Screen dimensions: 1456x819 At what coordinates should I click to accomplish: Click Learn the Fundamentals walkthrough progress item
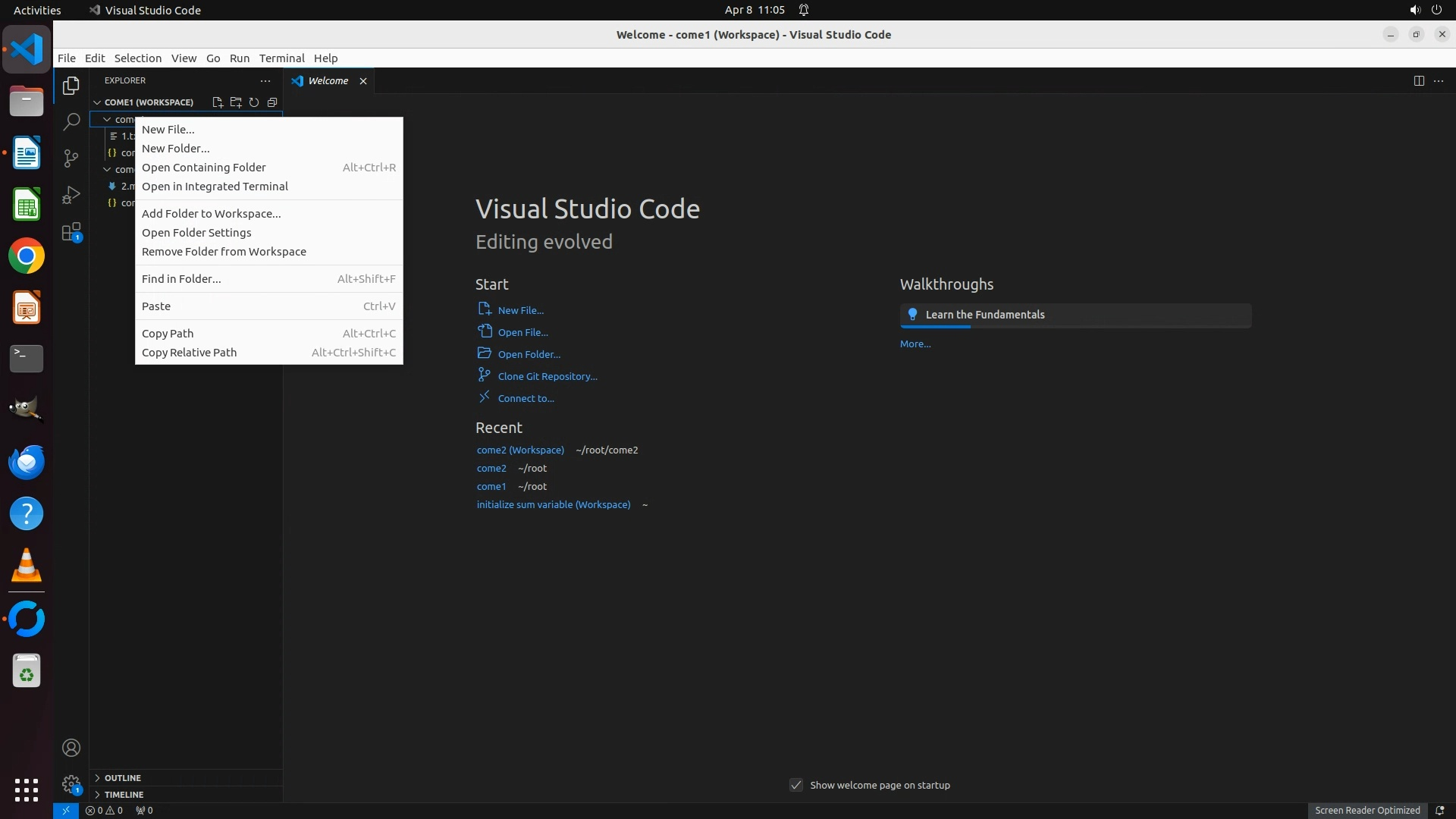click(1075, 315)
